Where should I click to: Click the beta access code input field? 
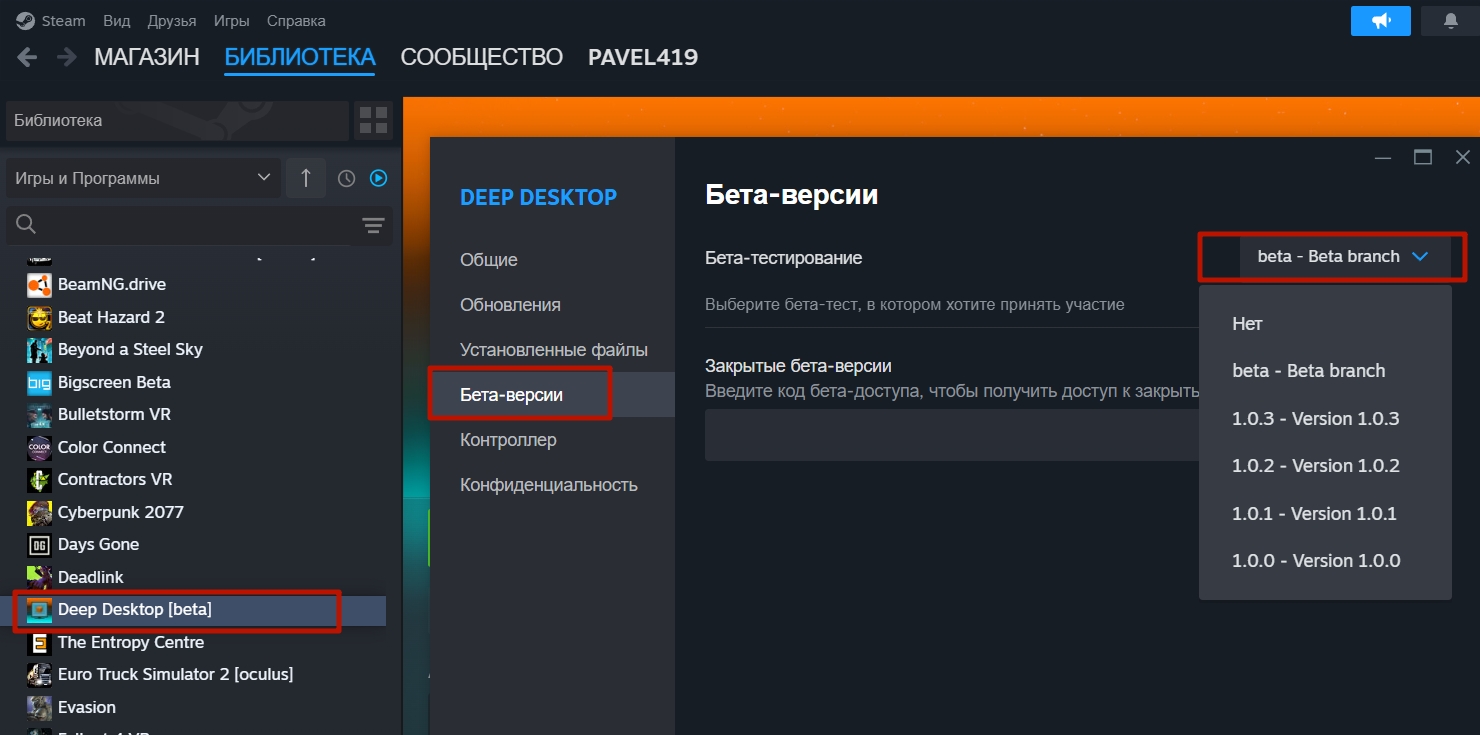click(952, 435)
